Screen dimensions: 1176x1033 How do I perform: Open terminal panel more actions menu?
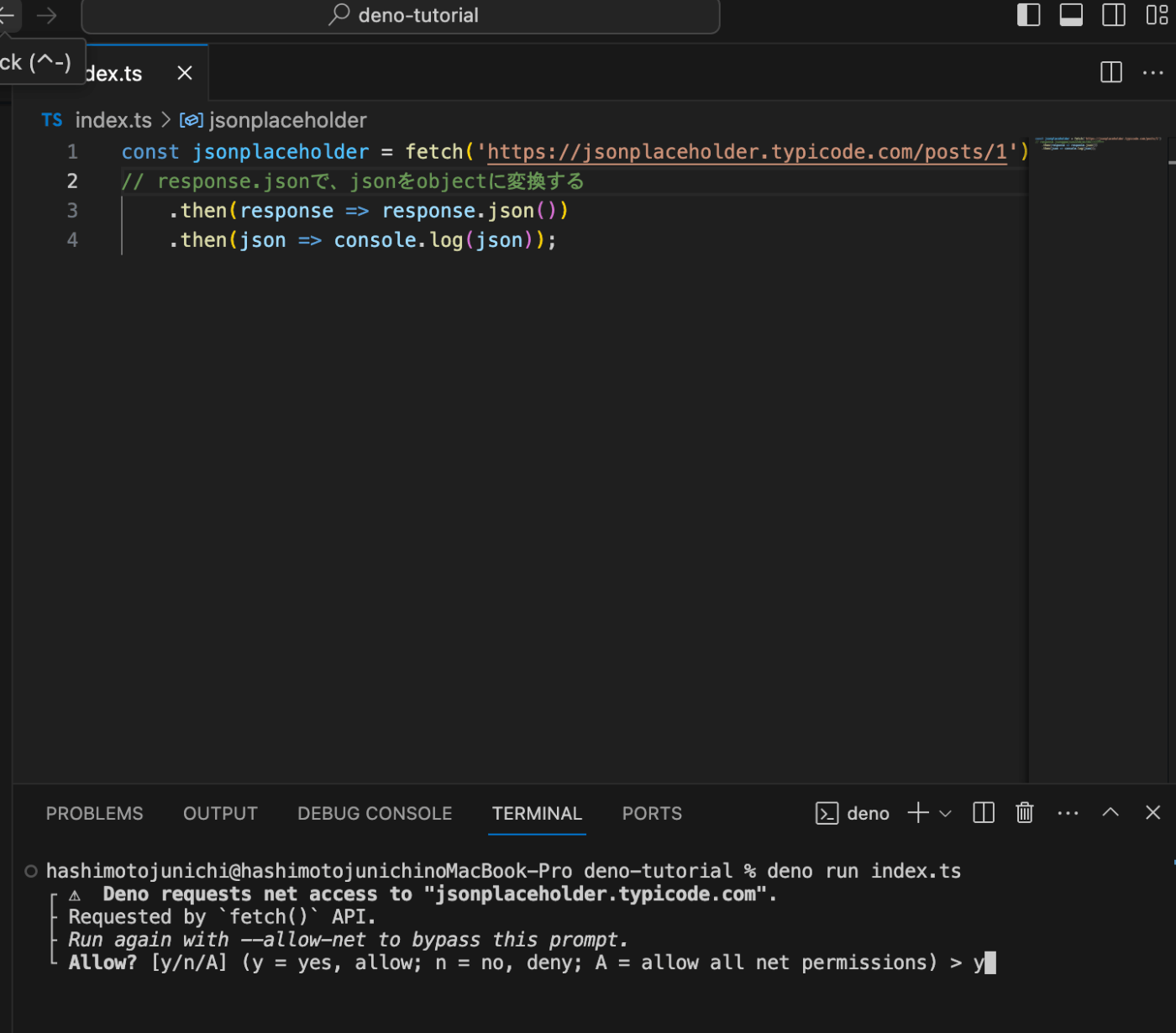tap(1068, 813)
